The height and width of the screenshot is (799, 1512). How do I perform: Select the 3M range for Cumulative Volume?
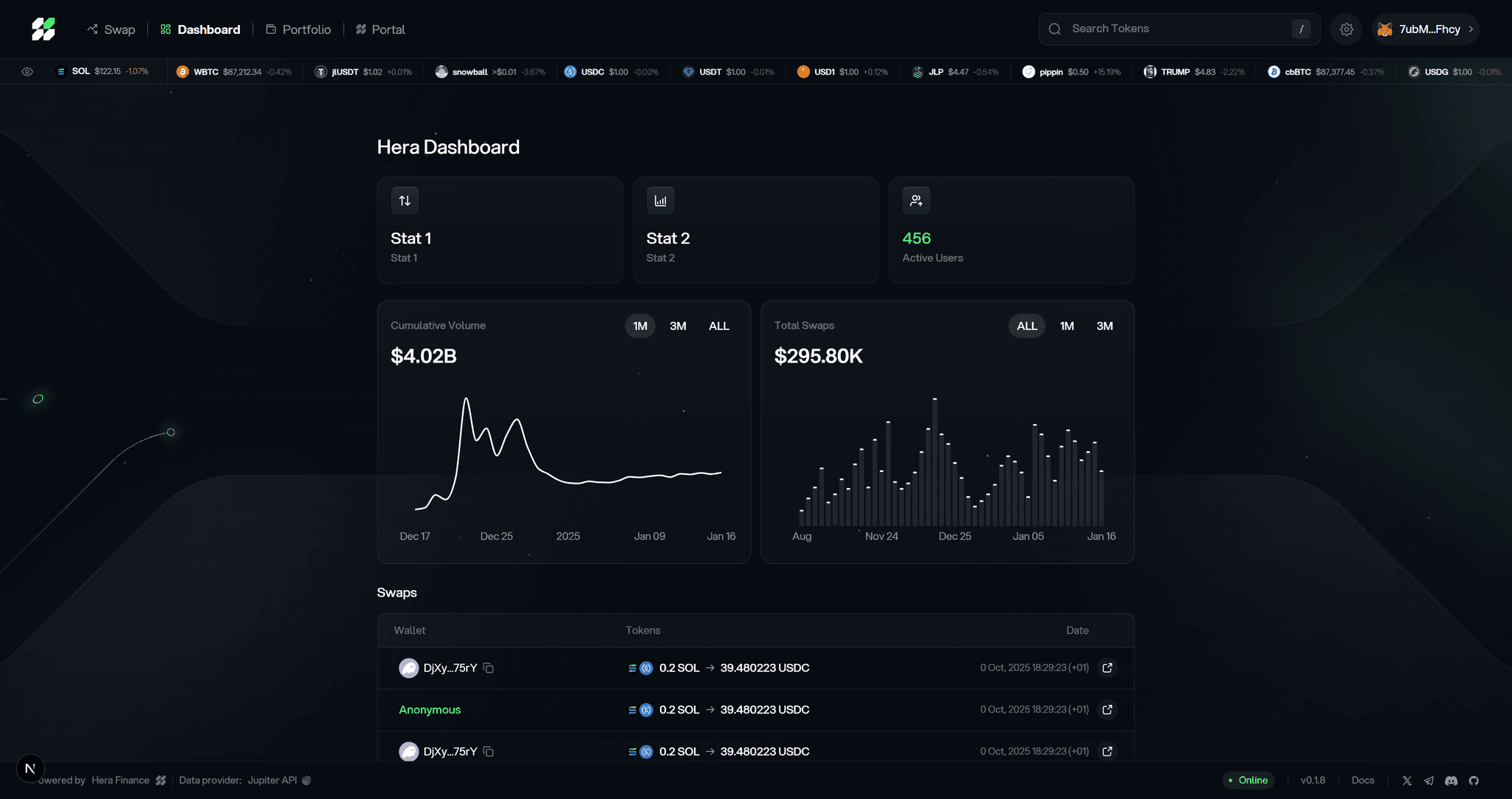678,326
